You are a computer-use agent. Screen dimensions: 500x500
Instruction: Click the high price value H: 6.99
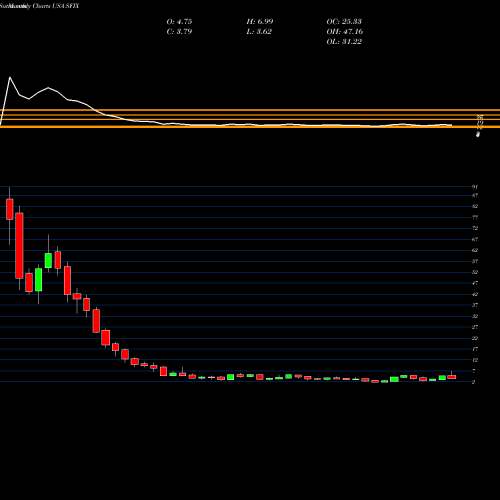[x=260, y=22]
